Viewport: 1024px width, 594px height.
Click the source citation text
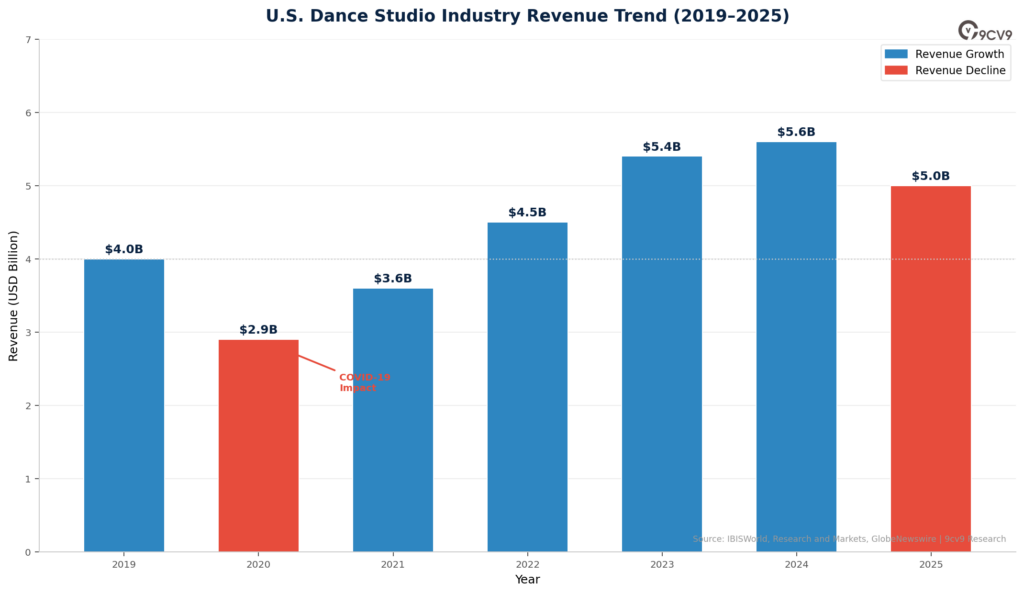click(849, 539)
